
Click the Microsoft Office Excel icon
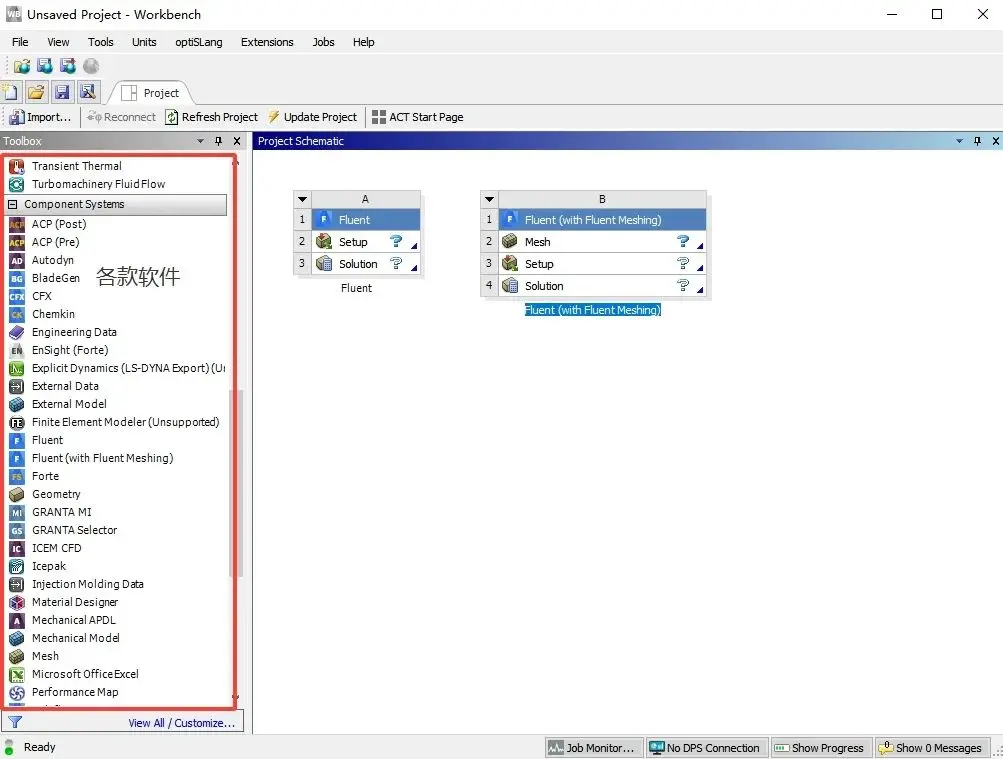(17, 675)
